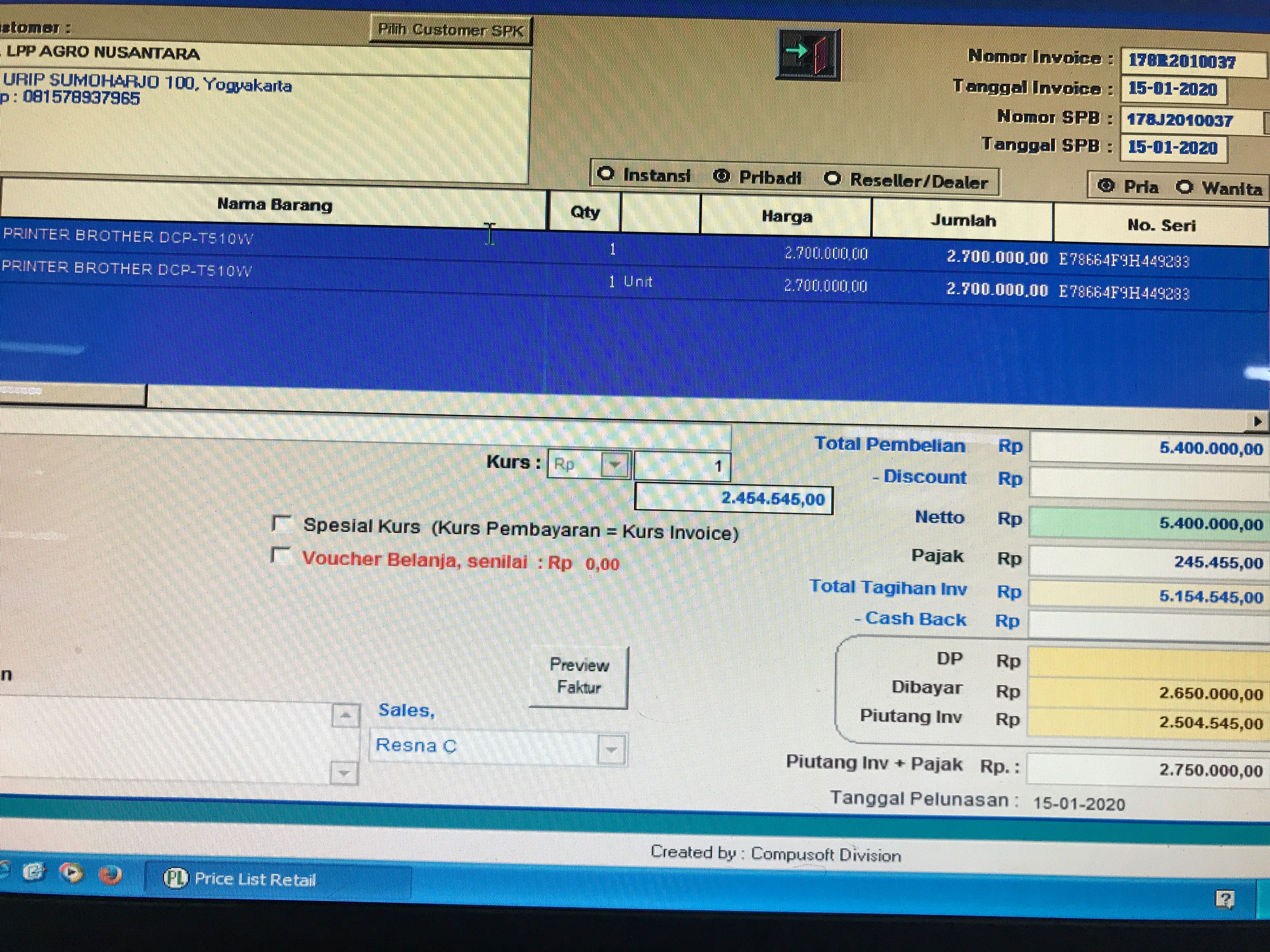Viewport: 1270px width, 952px height.
Task: Tick the Voucher Belanja checkbox
Action: (280, 555)
